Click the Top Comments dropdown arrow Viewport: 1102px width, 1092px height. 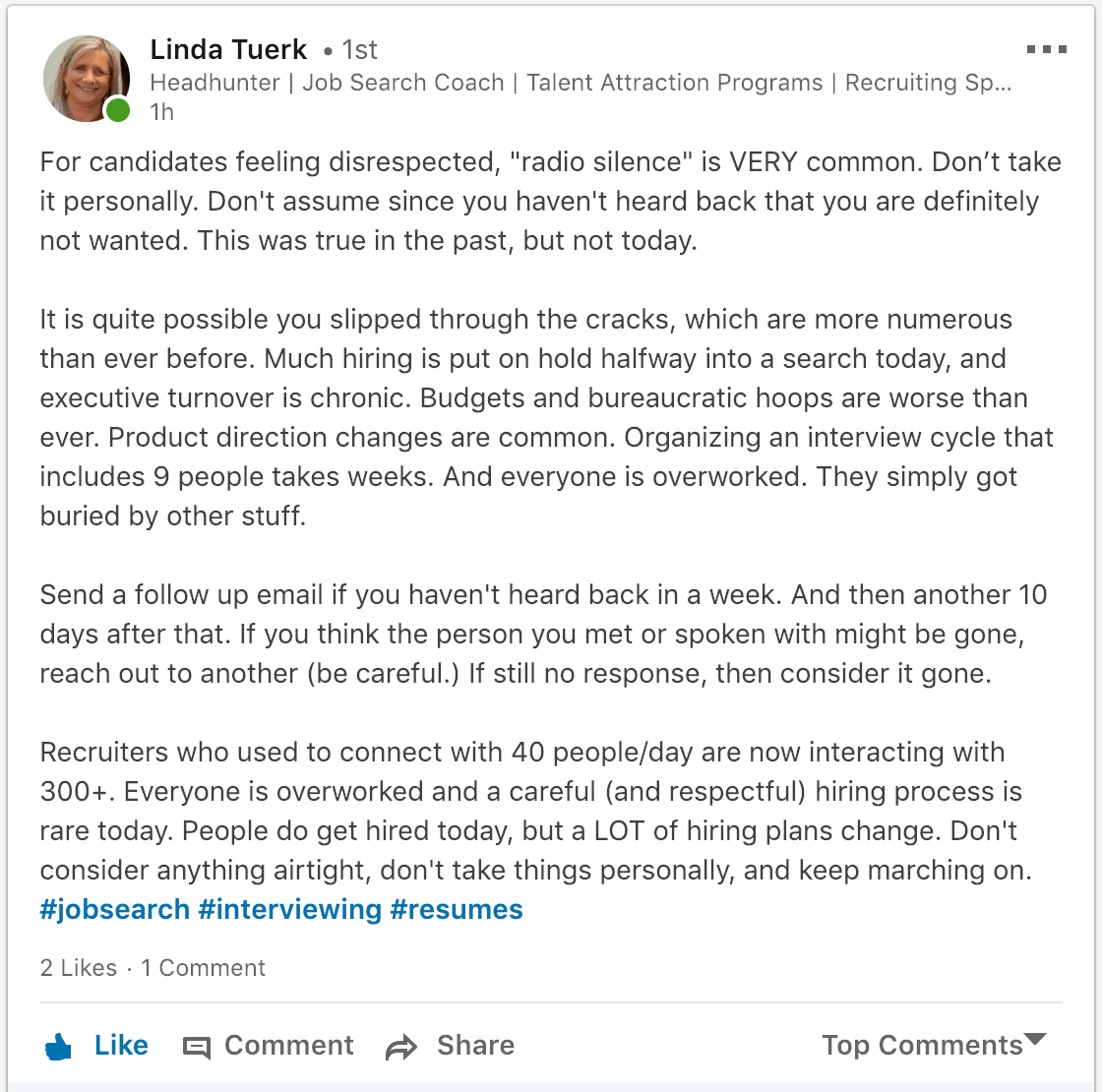coord(1035,1040)
